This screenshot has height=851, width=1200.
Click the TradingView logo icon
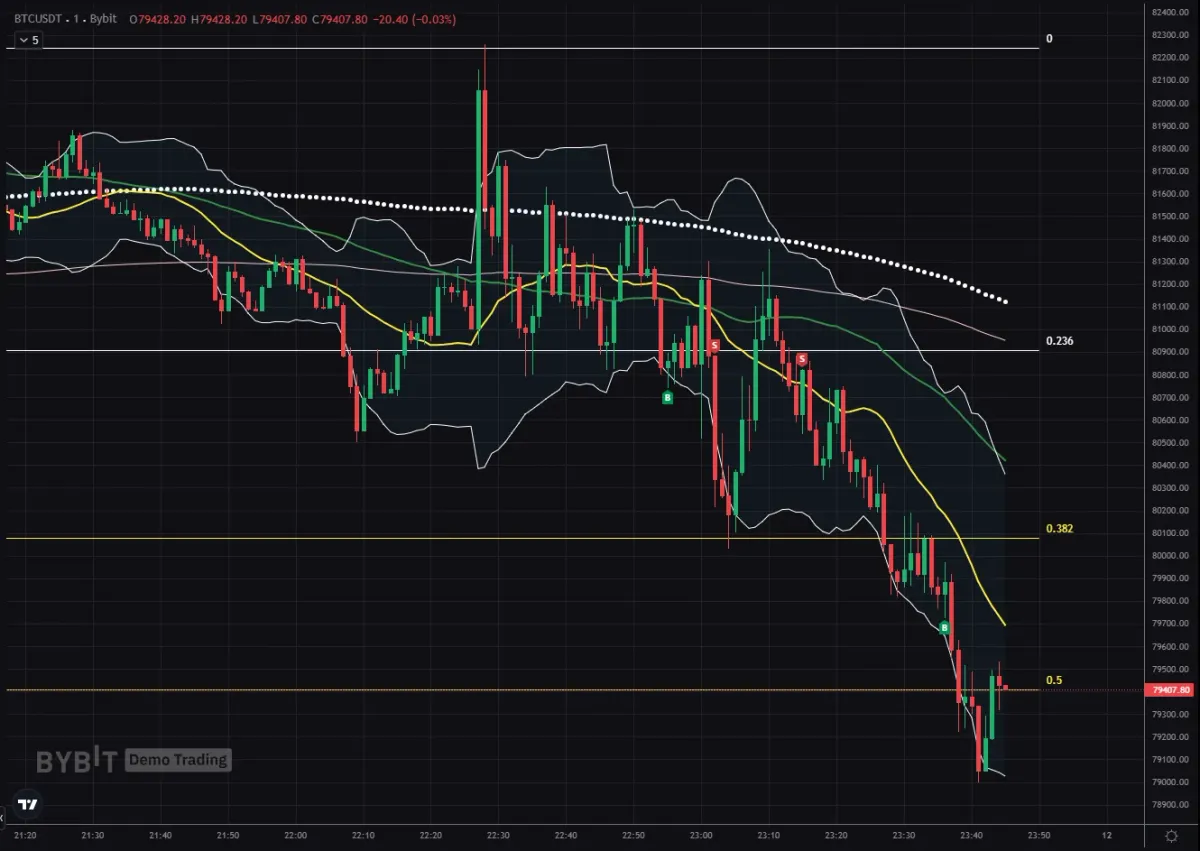point(28,804)
